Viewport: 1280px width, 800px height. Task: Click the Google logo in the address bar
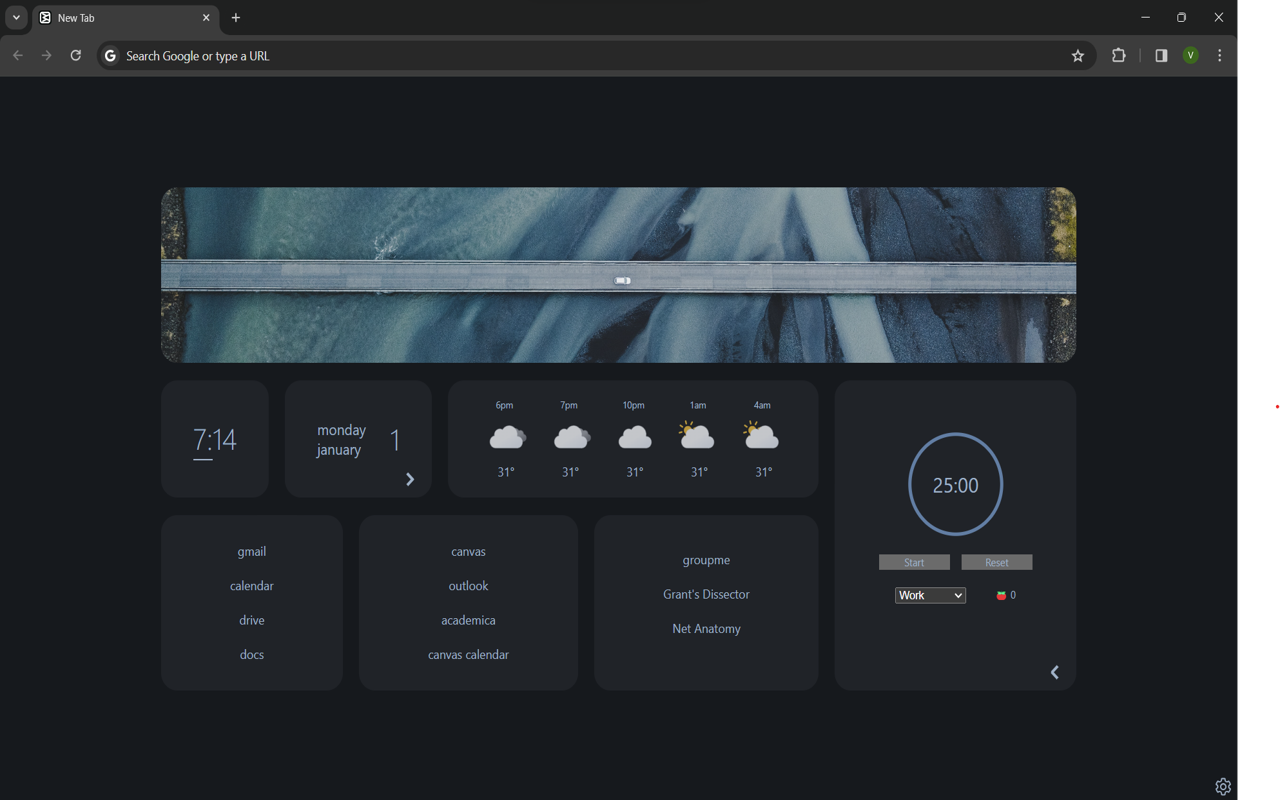(x=110, y=55)
